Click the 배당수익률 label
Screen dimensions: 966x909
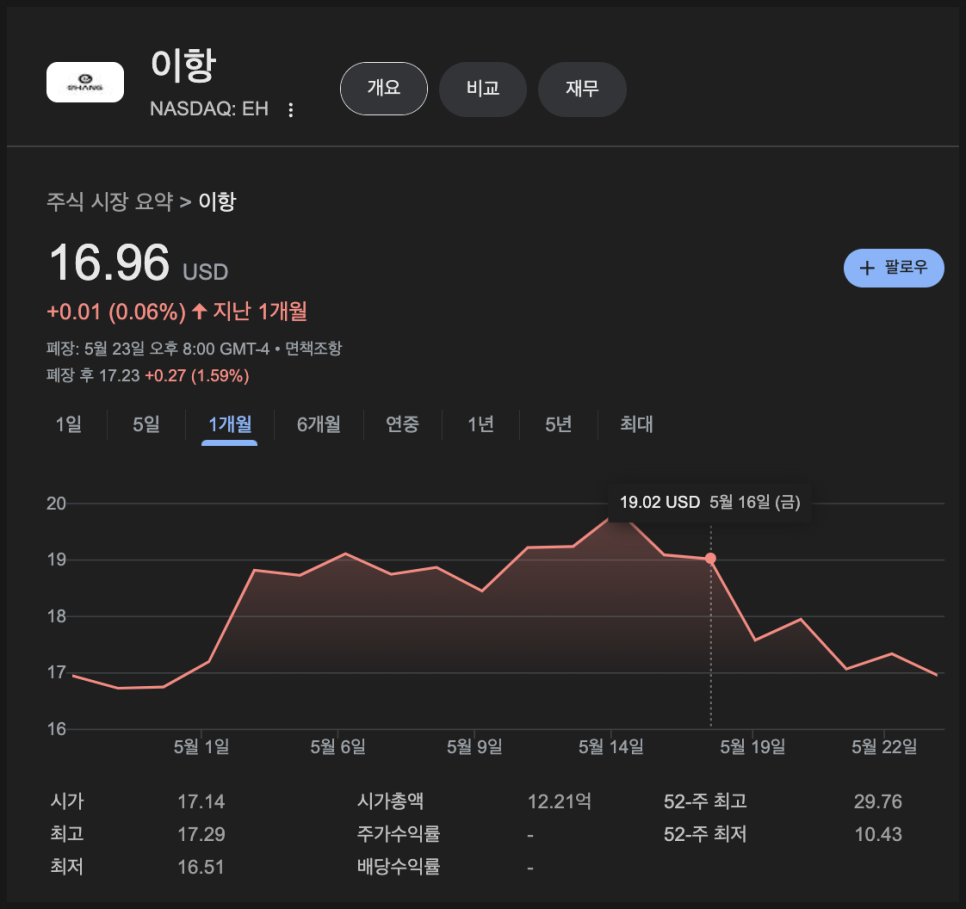pyautogui.click(x=399, y=867)
